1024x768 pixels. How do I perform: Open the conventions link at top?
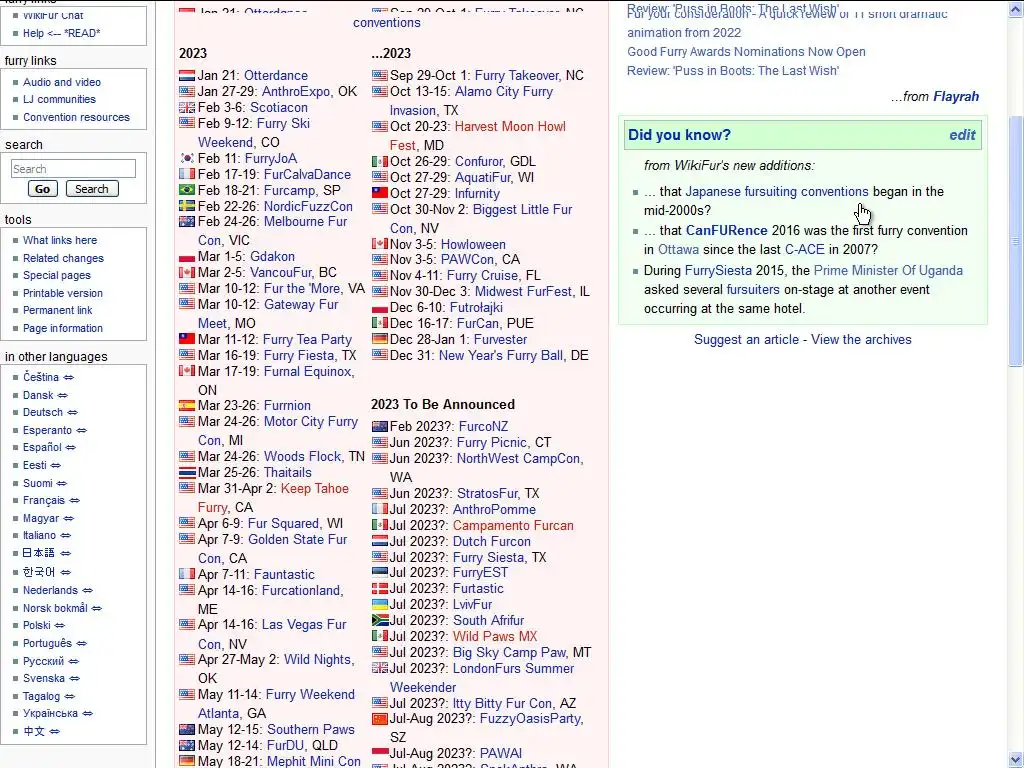tap(387, 23)
